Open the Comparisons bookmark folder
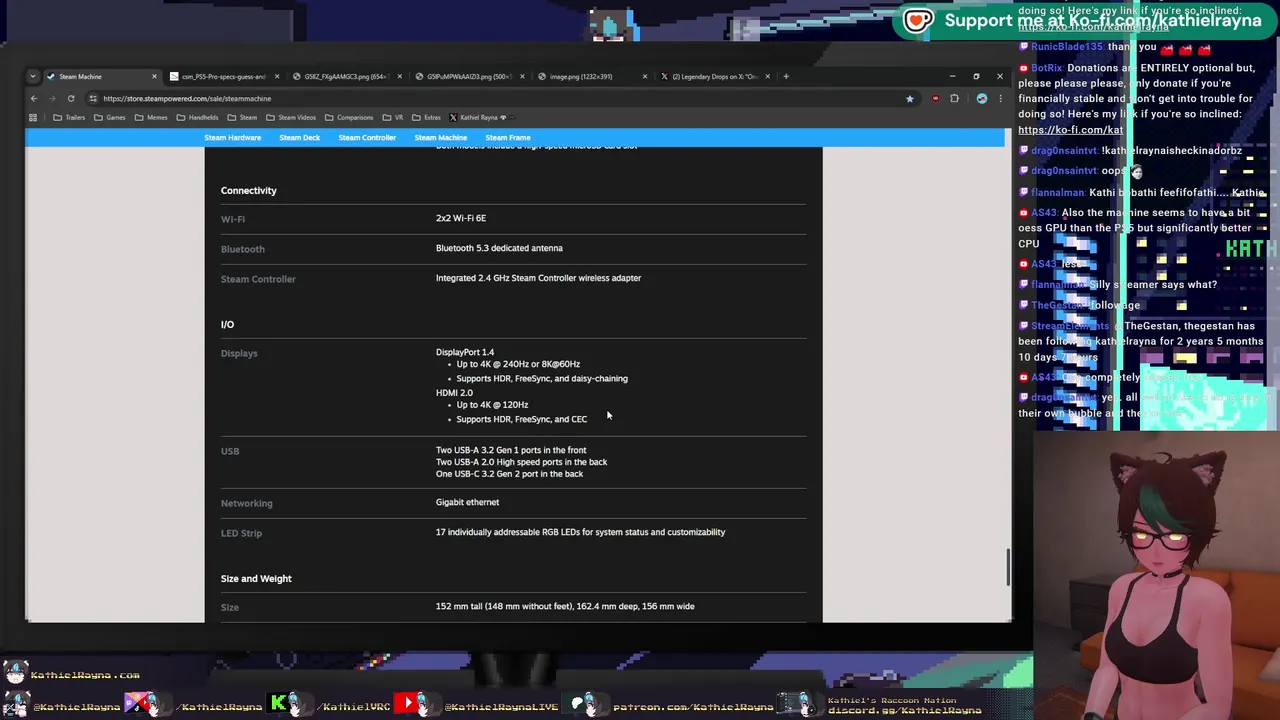The height and width of the screenshot is (720, 1280). (349, 117)
